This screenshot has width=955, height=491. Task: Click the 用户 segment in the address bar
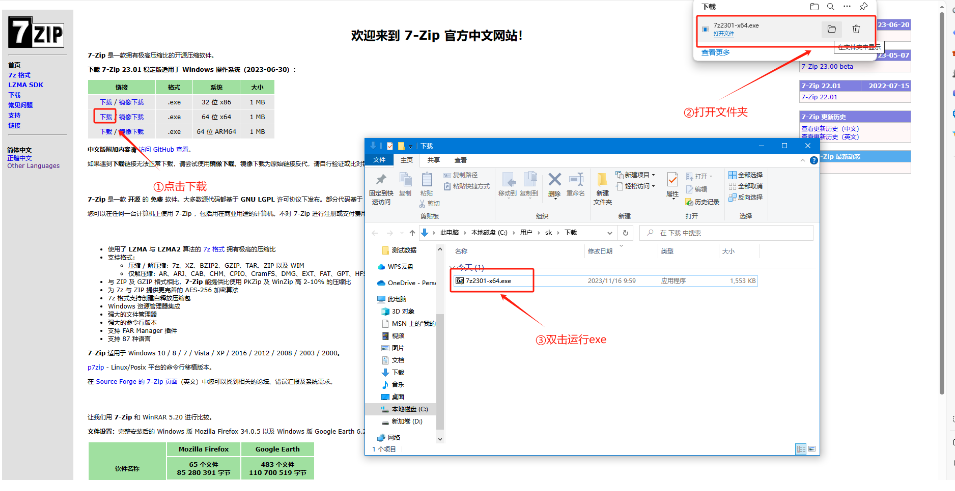click(x=526, y=233)
